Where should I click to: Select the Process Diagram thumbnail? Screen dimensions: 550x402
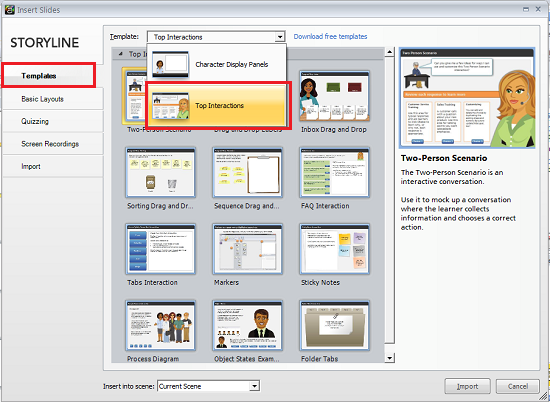tap(160, 325)
